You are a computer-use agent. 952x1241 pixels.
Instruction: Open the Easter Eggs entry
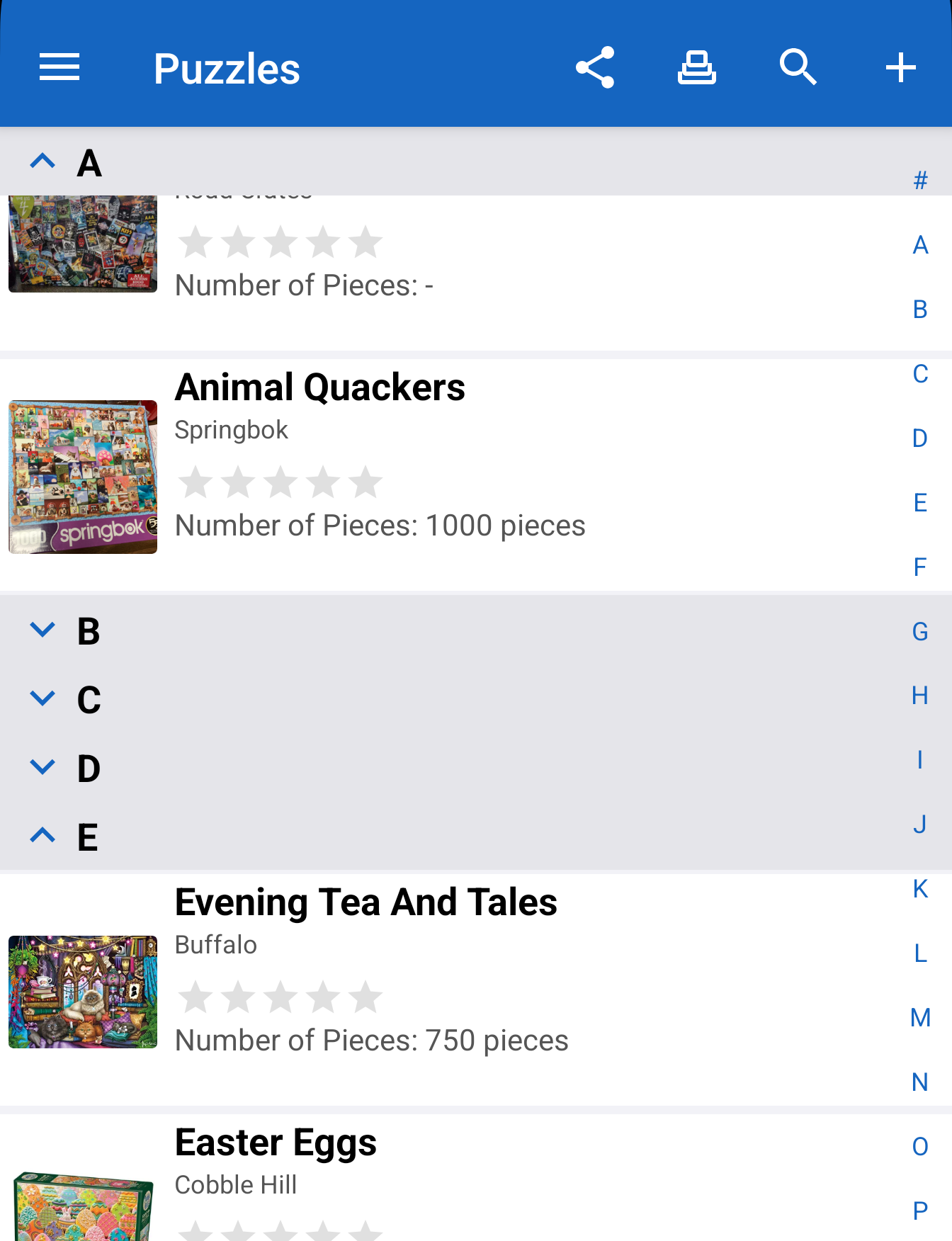click(276, 1143)
